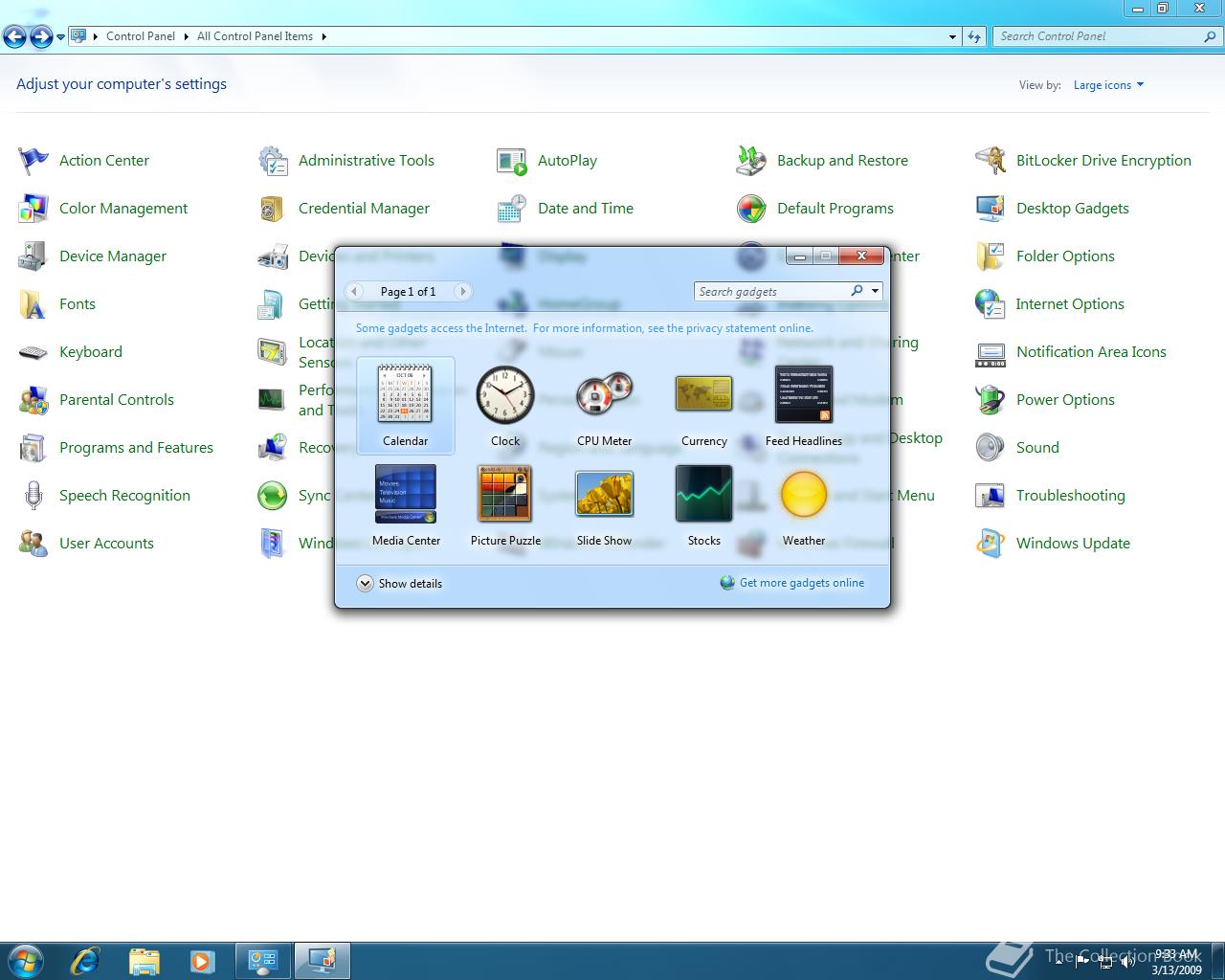Image resolution: width=1225 pixels, height=980 pixels.
Task: Open Sound label link
Action: point(1037,448)
